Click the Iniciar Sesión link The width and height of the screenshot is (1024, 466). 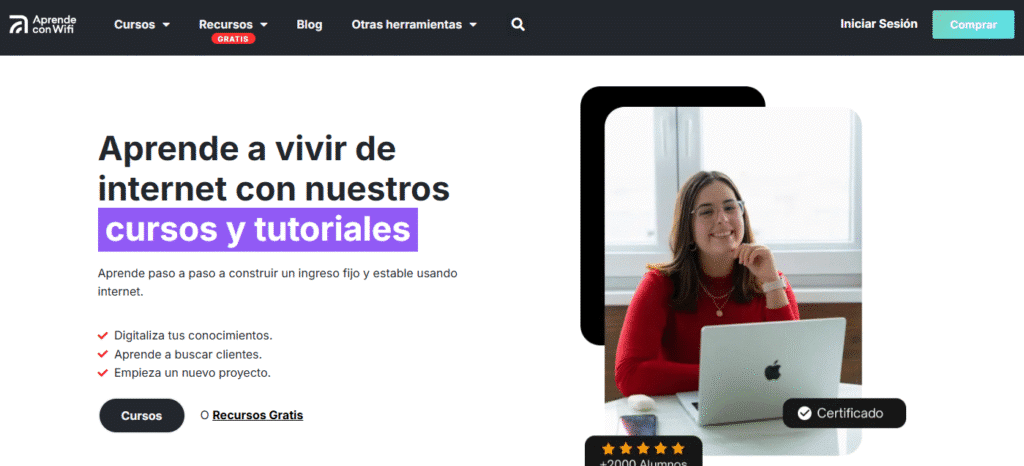879,24
